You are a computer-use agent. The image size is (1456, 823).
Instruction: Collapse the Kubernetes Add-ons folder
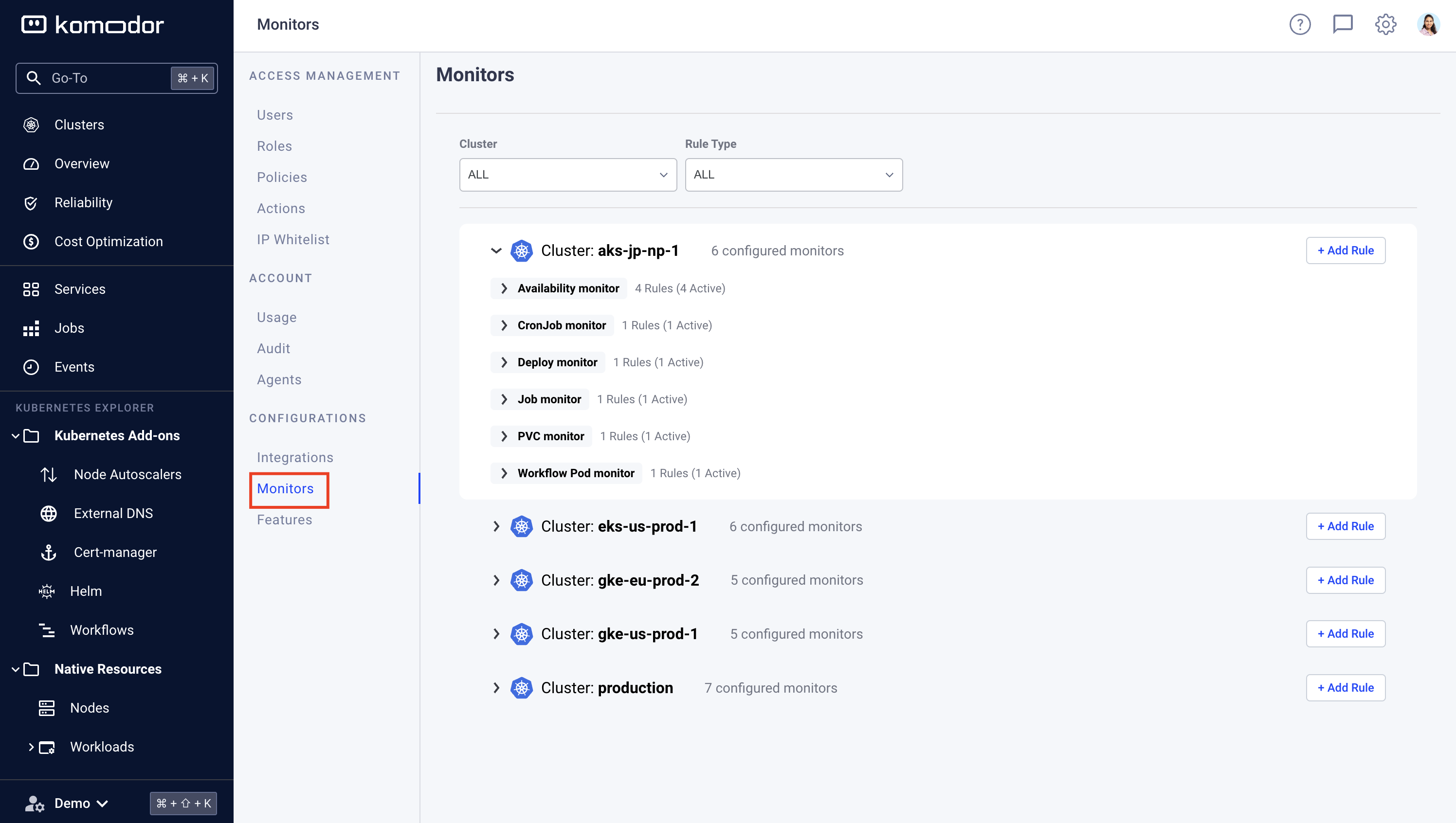[x=16, y=436]
